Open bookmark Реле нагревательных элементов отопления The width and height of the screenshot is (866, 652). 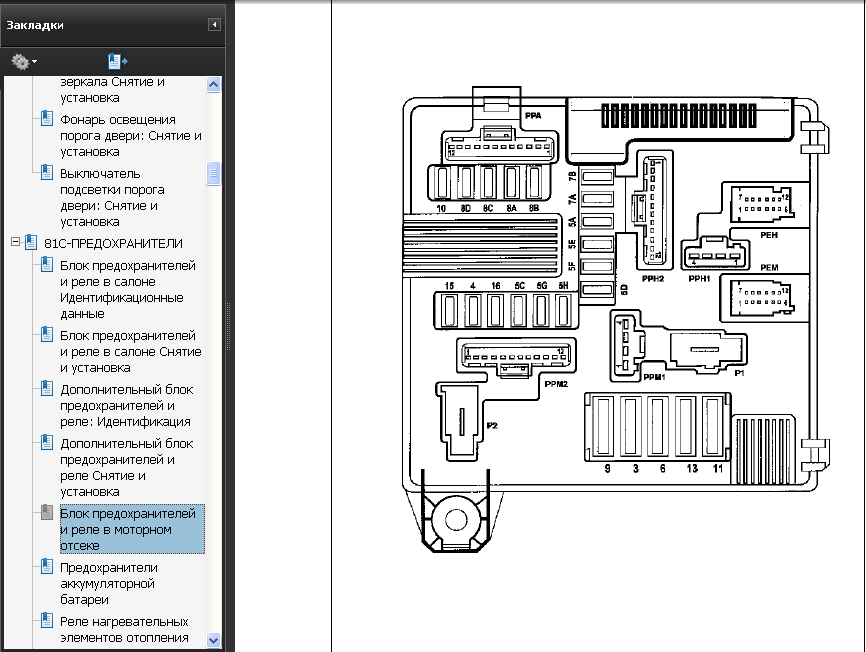124,630
